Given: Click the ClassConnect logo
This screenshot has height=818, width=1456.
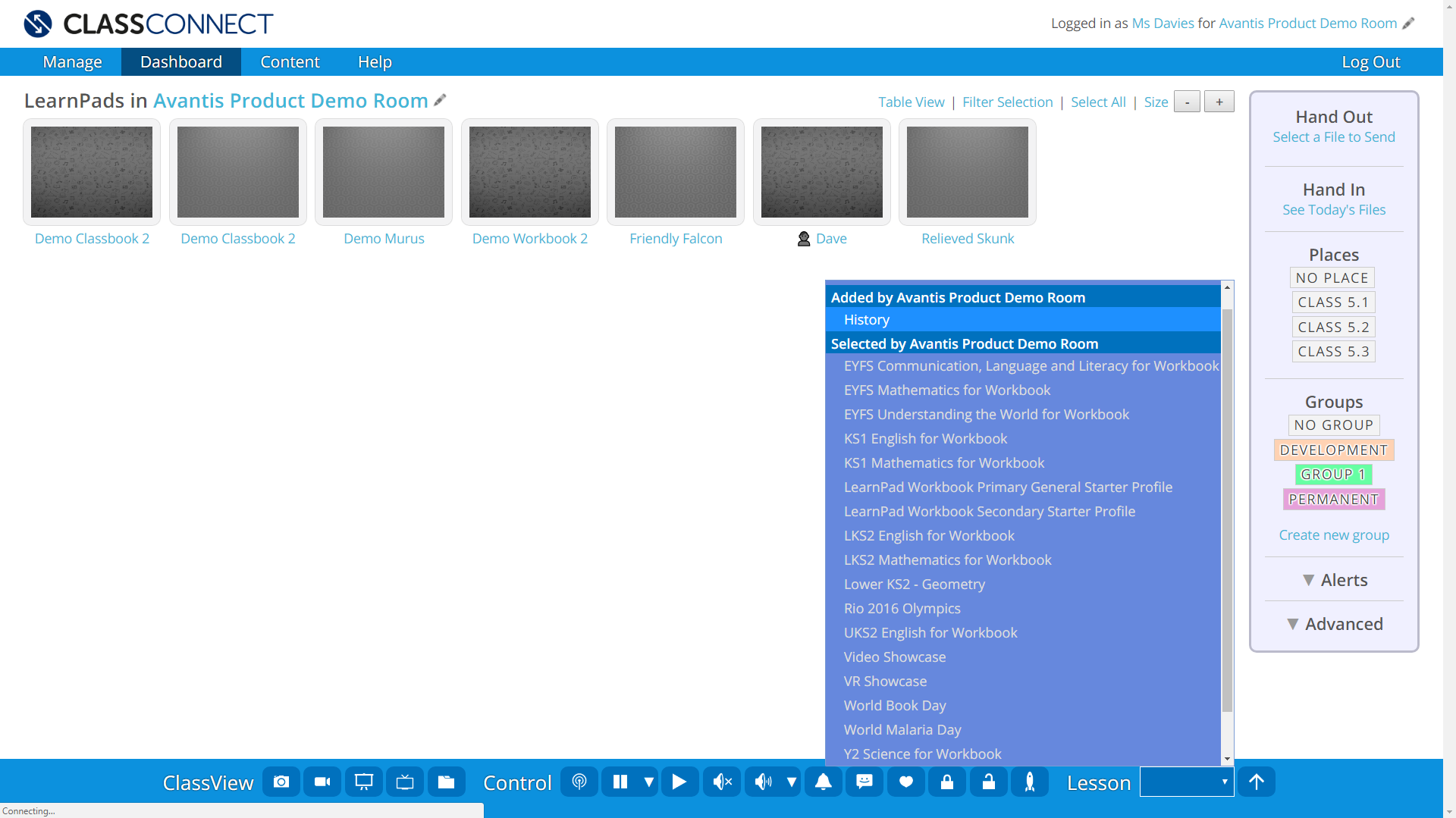Looking at the screenshot, I should (x=148, y=24).
